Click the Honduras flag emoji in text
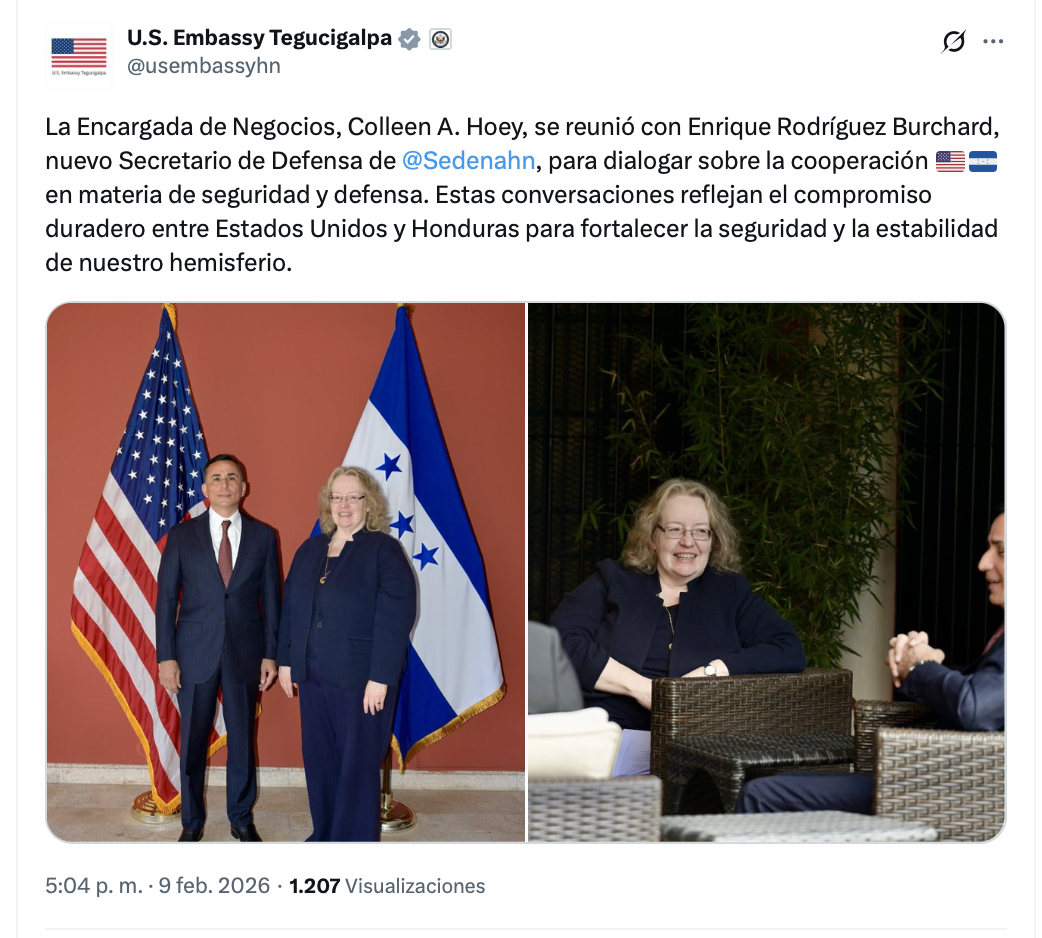 pyautogui.click(x=982, y=161)
